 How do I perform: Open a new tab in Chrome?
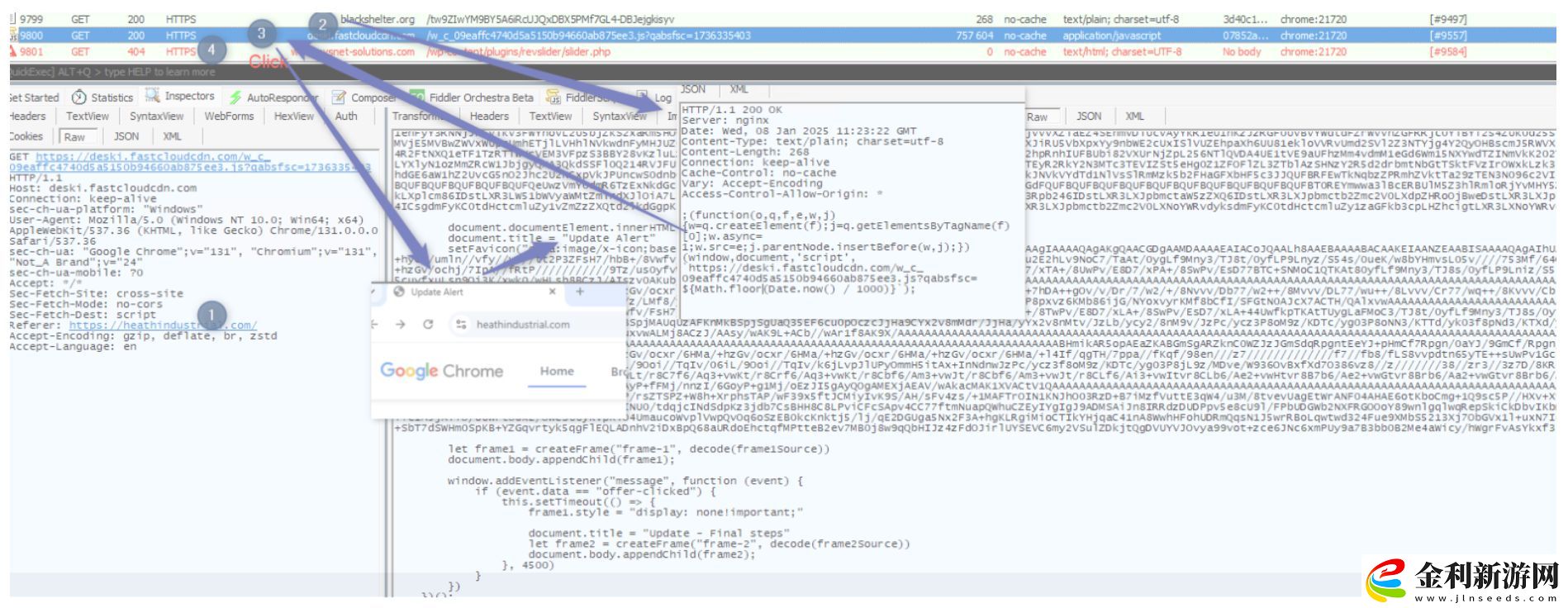(x=580, y=292)
